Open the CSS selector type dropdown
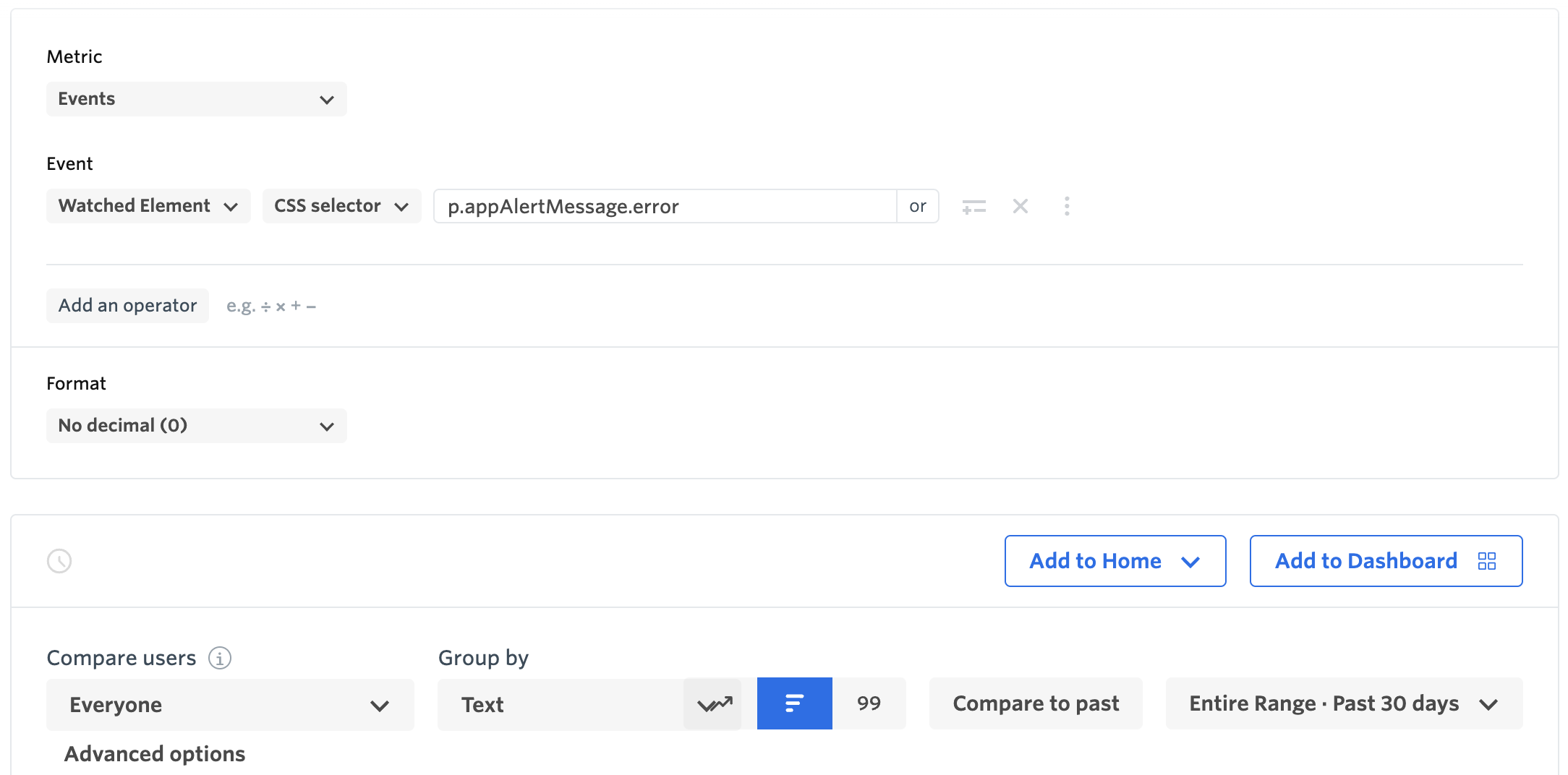This screenshot has width=1568, height=775. (x=341, y=206)
